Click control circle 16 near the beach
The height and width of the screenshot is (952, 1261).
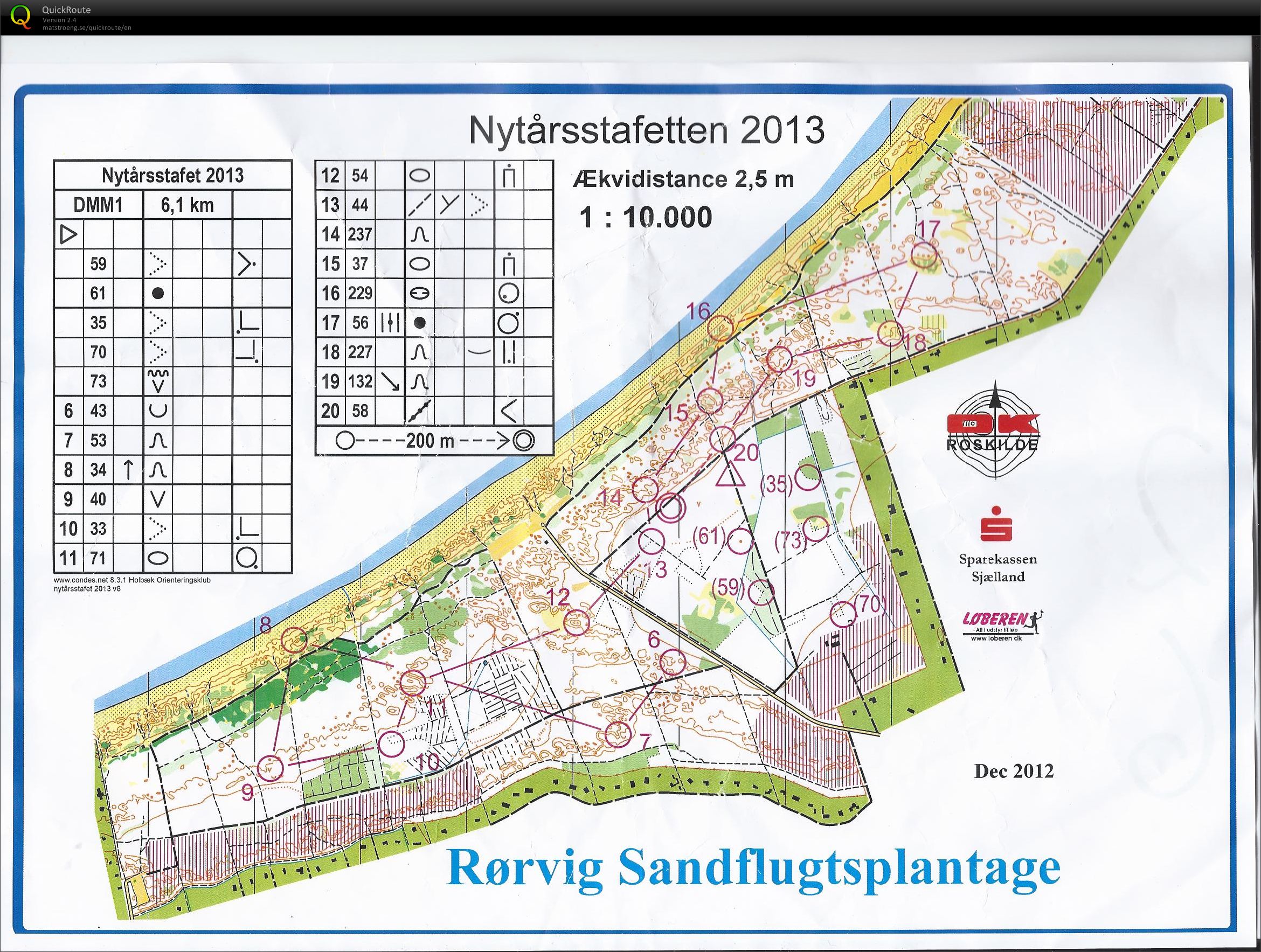tap(720, 328)
